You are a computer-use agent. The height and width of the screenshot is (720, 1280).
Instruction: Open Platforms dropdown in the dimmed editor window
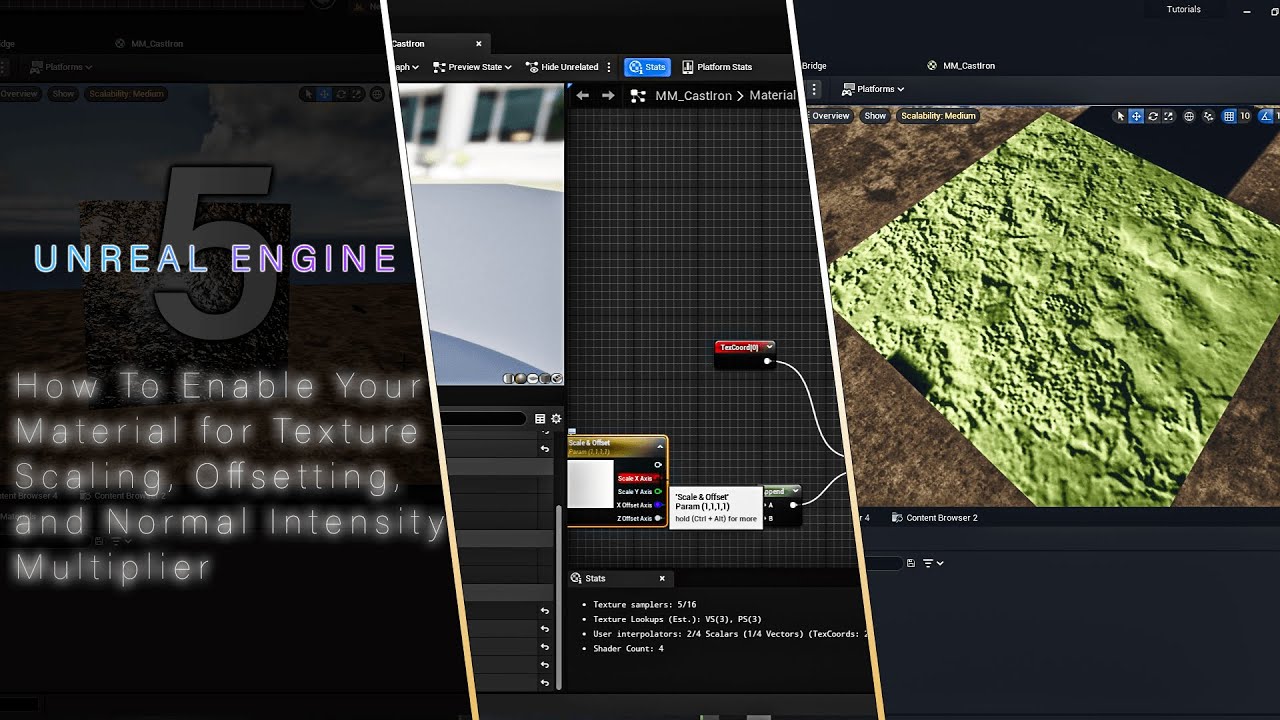coord(61,67)
